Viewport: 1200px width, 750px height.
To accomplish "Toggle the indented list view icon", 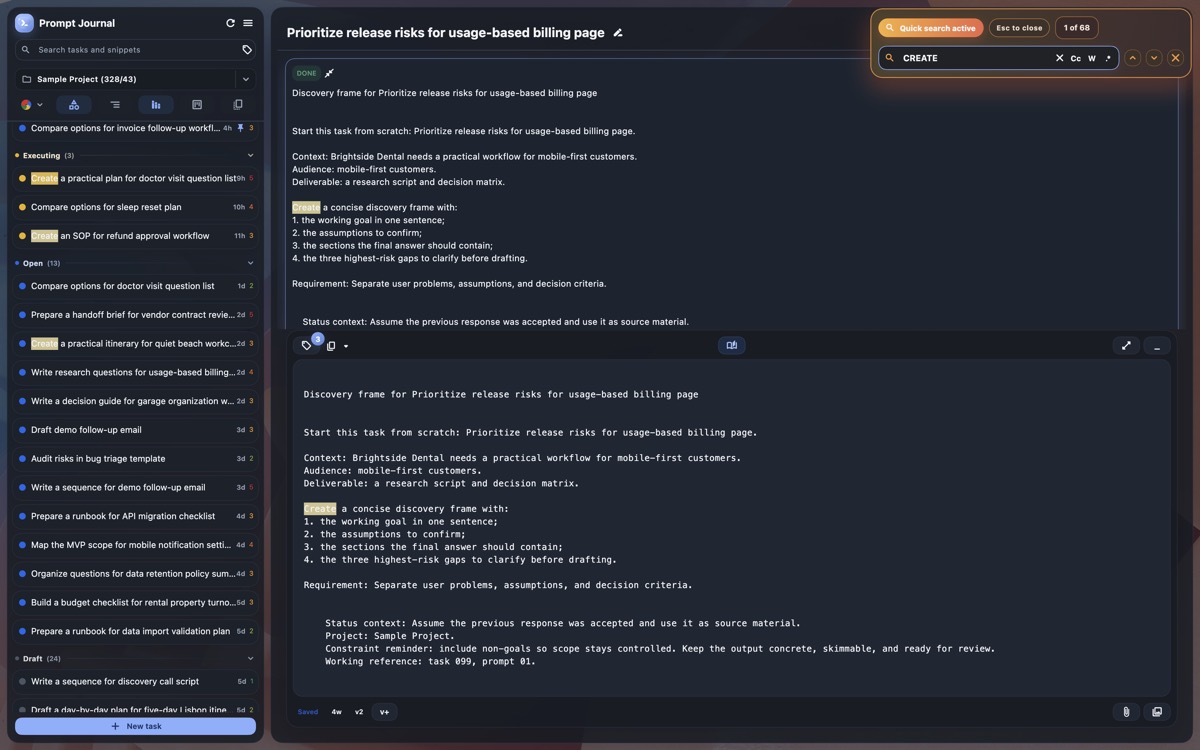I will [x=115, y=104].
